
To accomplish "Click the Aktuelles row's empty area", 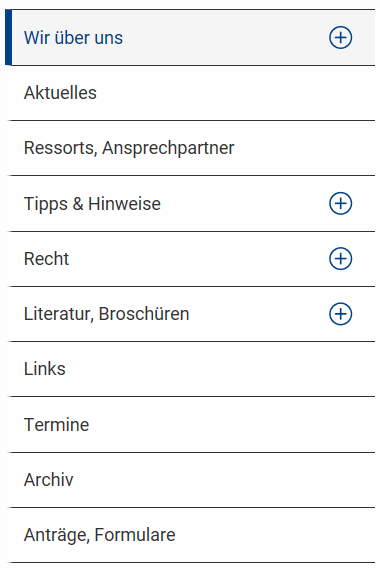I will (235, 93).
